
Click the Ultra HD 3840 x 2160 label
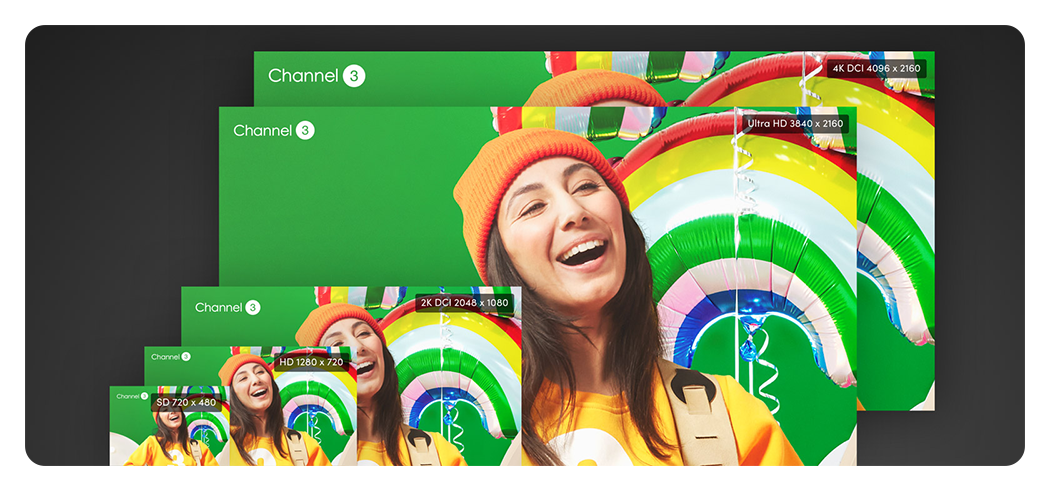coord(797,124)
